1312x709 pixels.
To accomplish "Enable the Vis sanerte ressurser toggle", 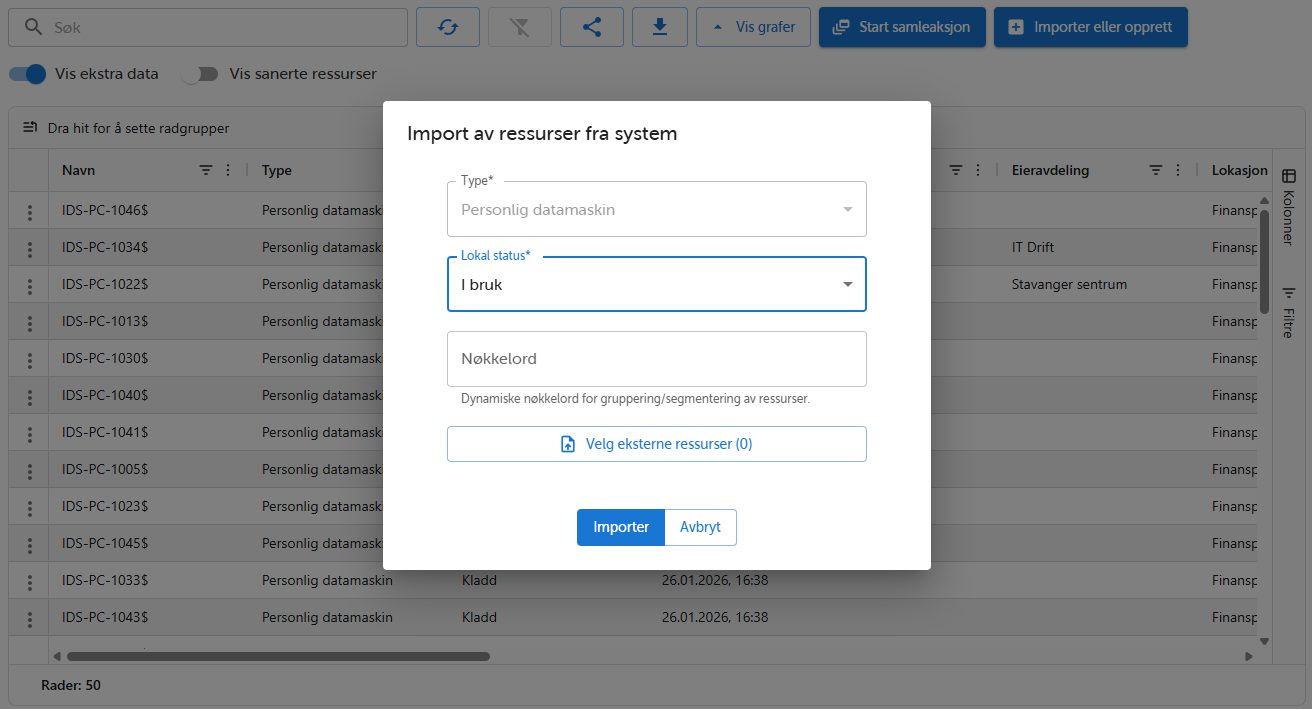I will pos(200,73).
